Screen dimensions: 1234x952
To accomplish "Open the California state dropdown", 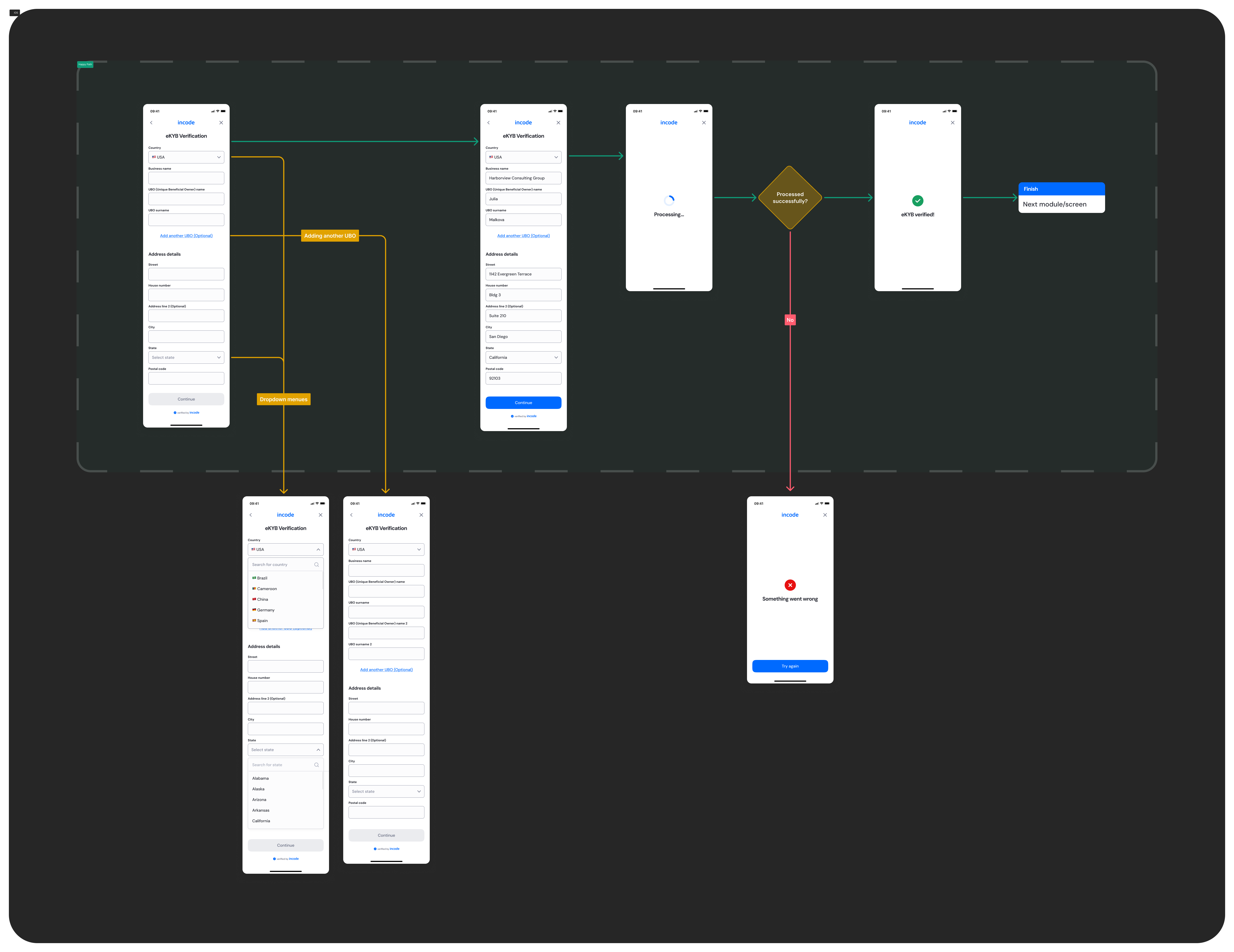I will 523,357.
